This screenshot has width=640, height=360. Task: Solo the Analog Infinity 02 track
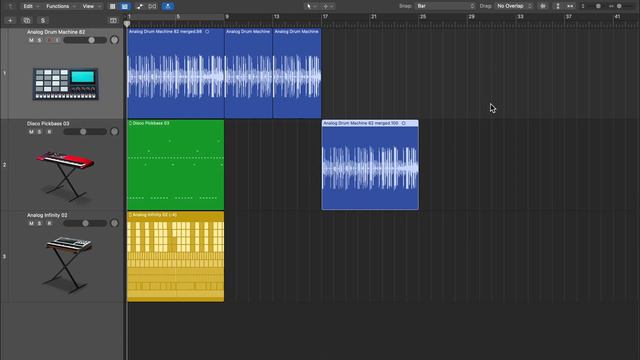40,223
